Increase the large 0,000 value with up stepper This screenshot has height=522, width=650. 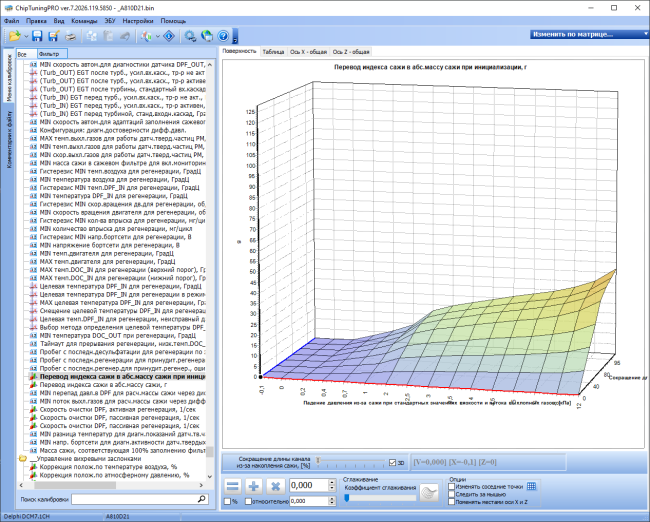pyautogui.click(x=332, y=482)
